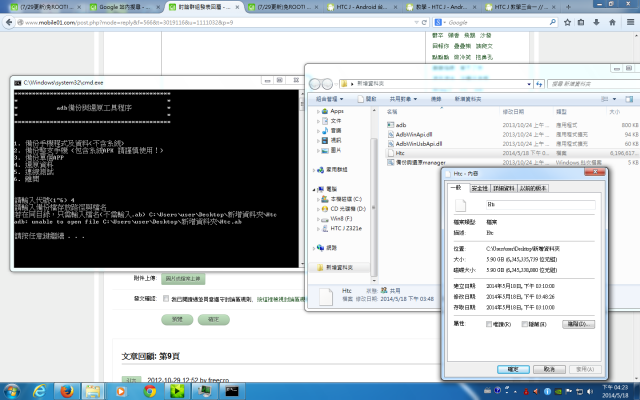This screenshot has height=400, width=640.
Task: Open the Firefox hamburger menu
Action: point(631,22)
